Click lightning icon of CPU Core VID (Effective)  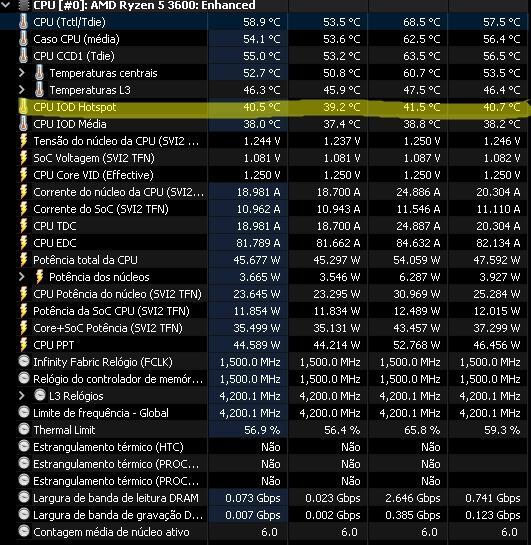[23, 175]
